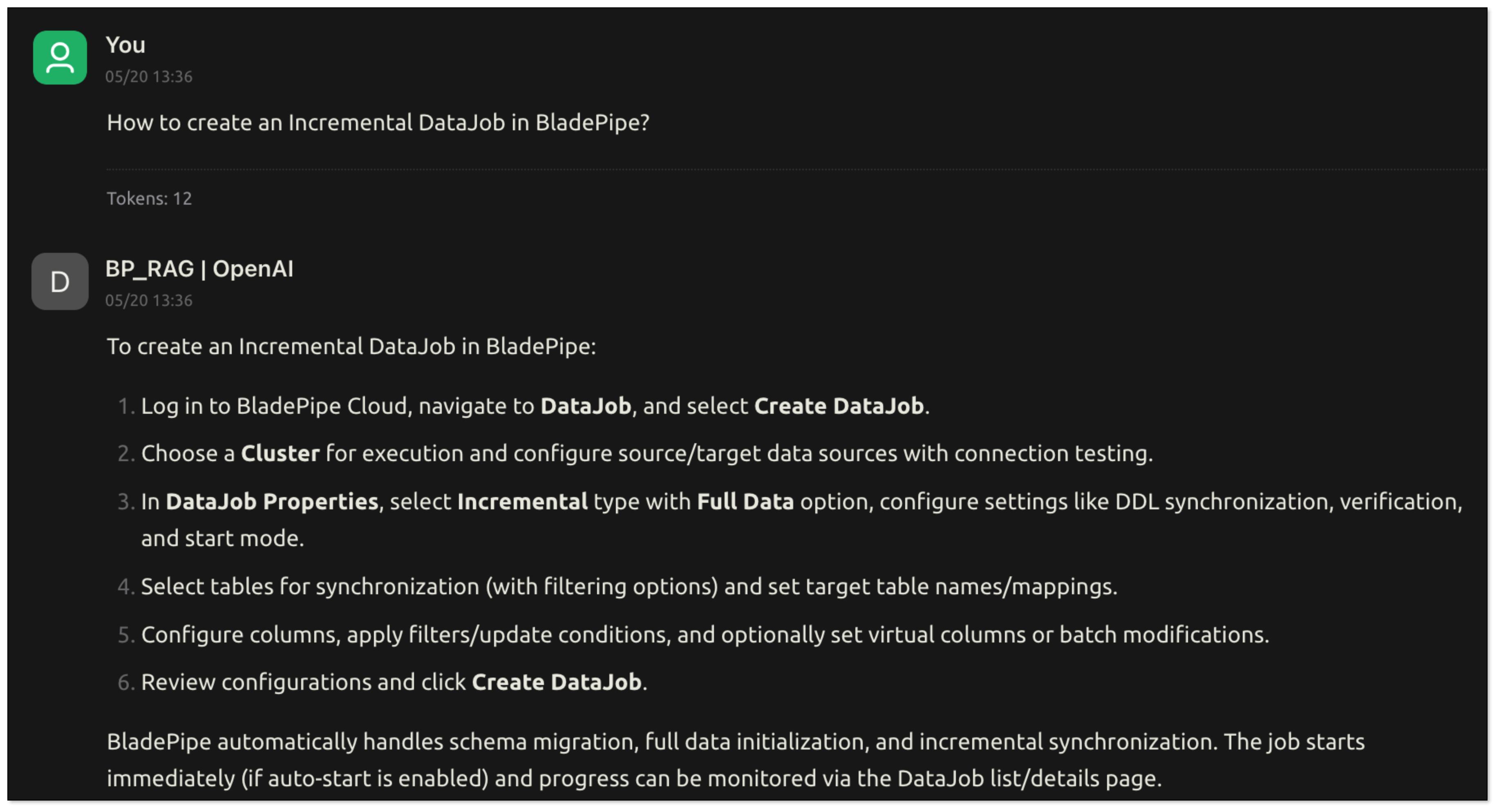
Task: Click step 5 about configuring columns
Action: (704, 635)
